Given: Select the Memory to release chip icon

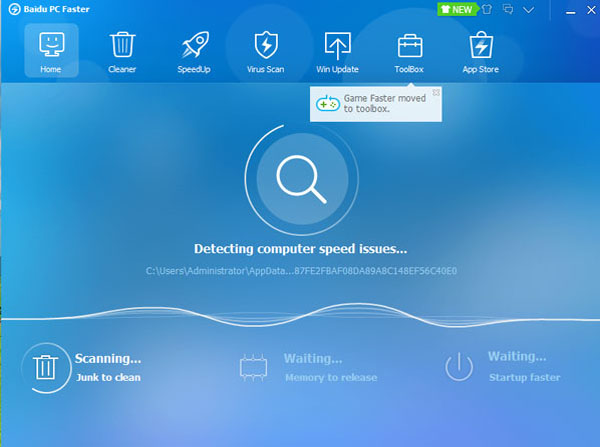Looking at the screenshot, I should pyautogui.click(x=254, y=367).
